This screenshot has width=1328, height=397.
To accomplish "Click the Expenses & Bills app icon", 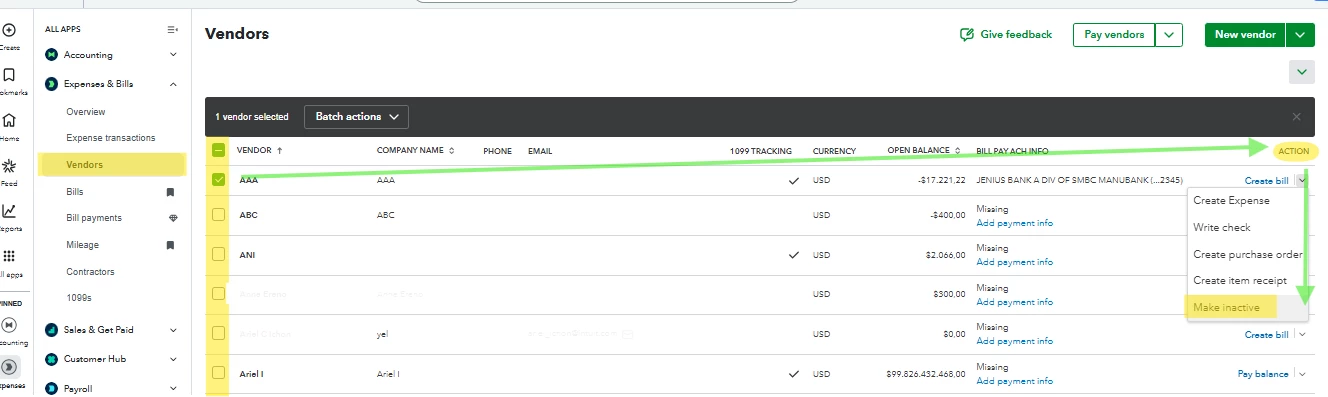I will pos(51,84).
